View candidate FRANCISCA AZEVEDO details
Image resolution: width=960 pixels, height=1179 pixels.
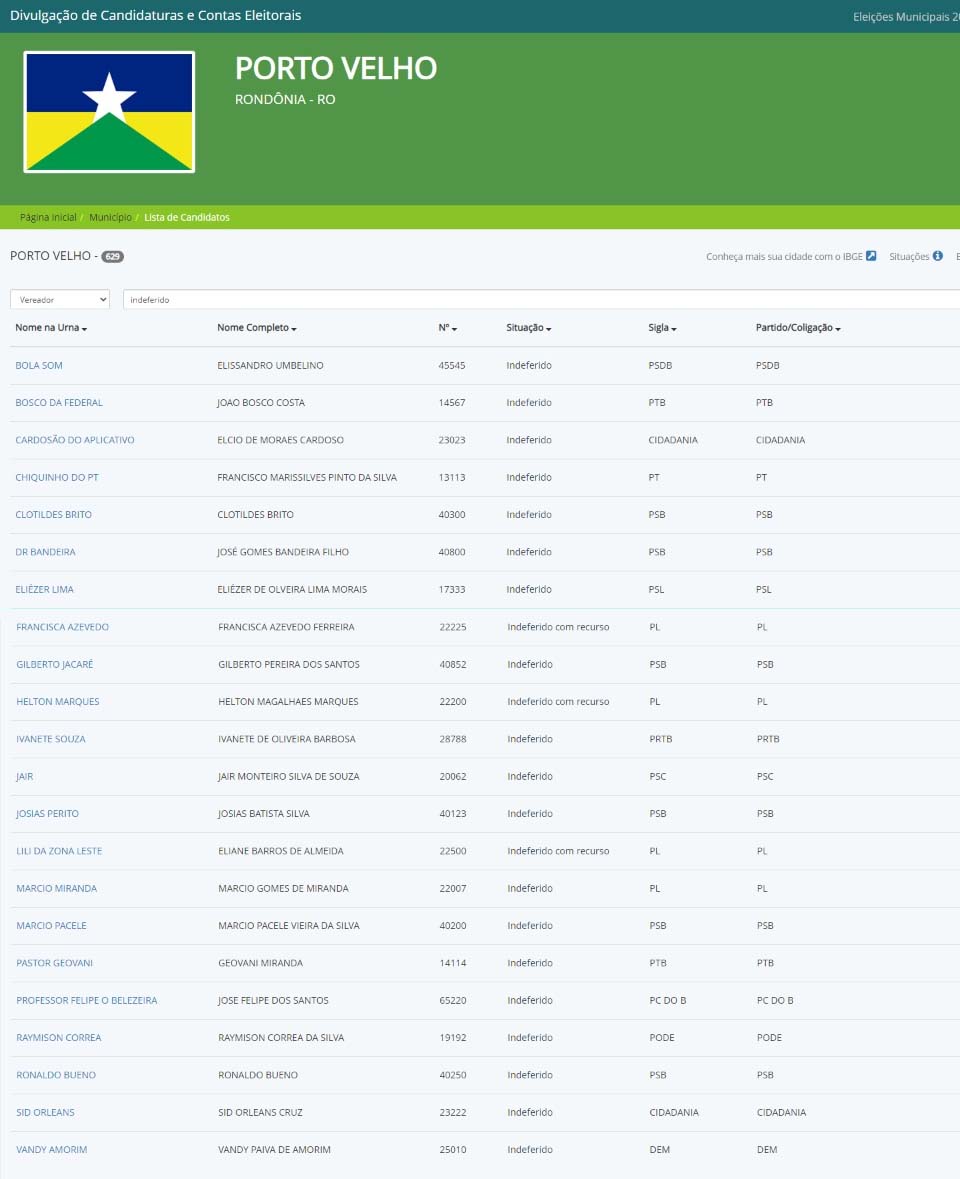point(62,627)
